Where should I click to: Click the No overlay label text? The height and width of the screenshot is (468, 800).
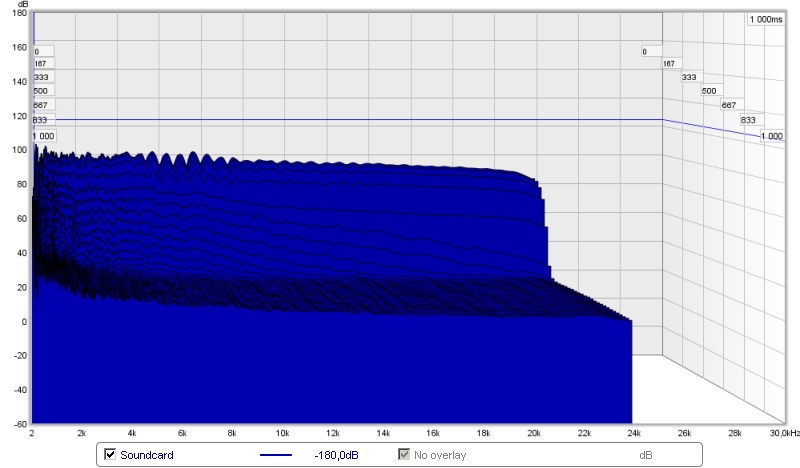coord(440,455)
